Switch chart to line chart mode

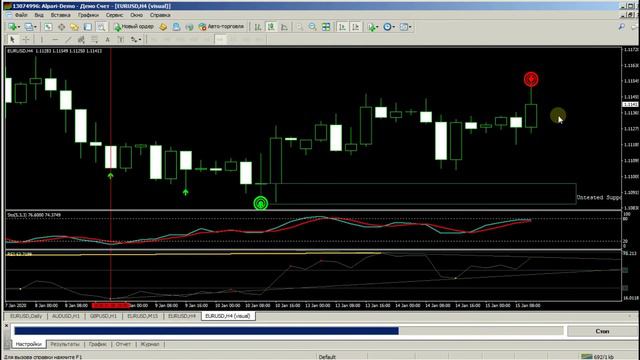click(x=284, y=27)
